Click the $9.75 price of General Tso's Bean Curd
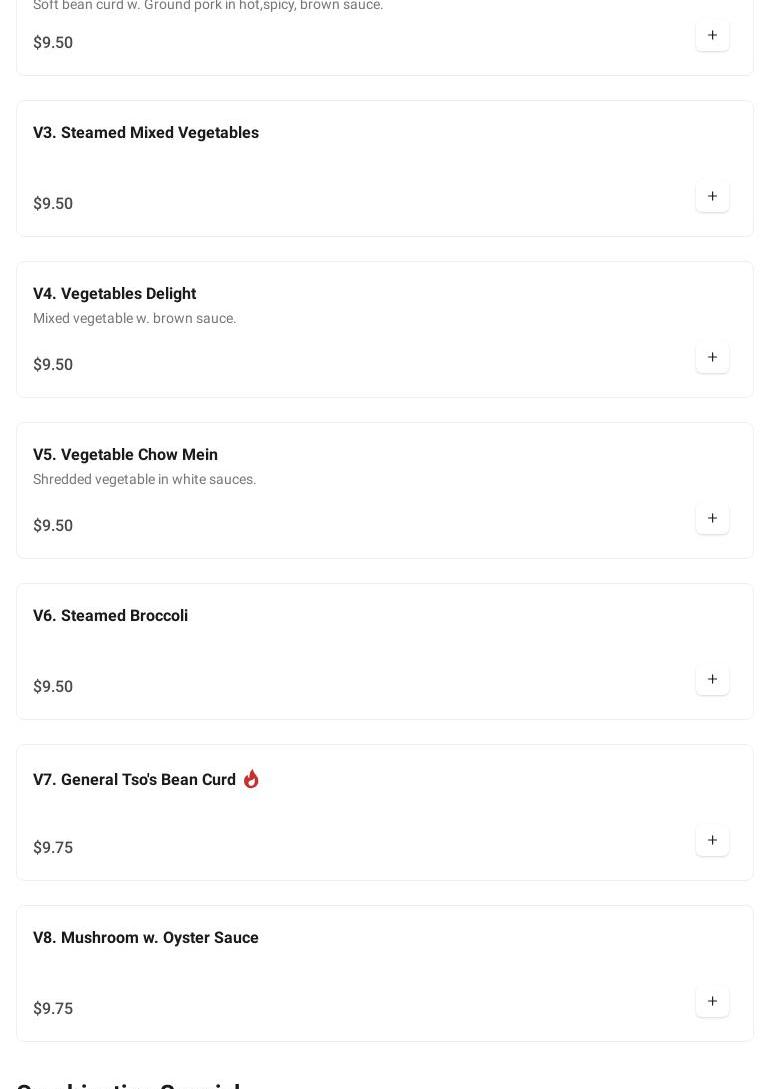Viewport: 770px width, 1089px height. (x=53, y=848)
